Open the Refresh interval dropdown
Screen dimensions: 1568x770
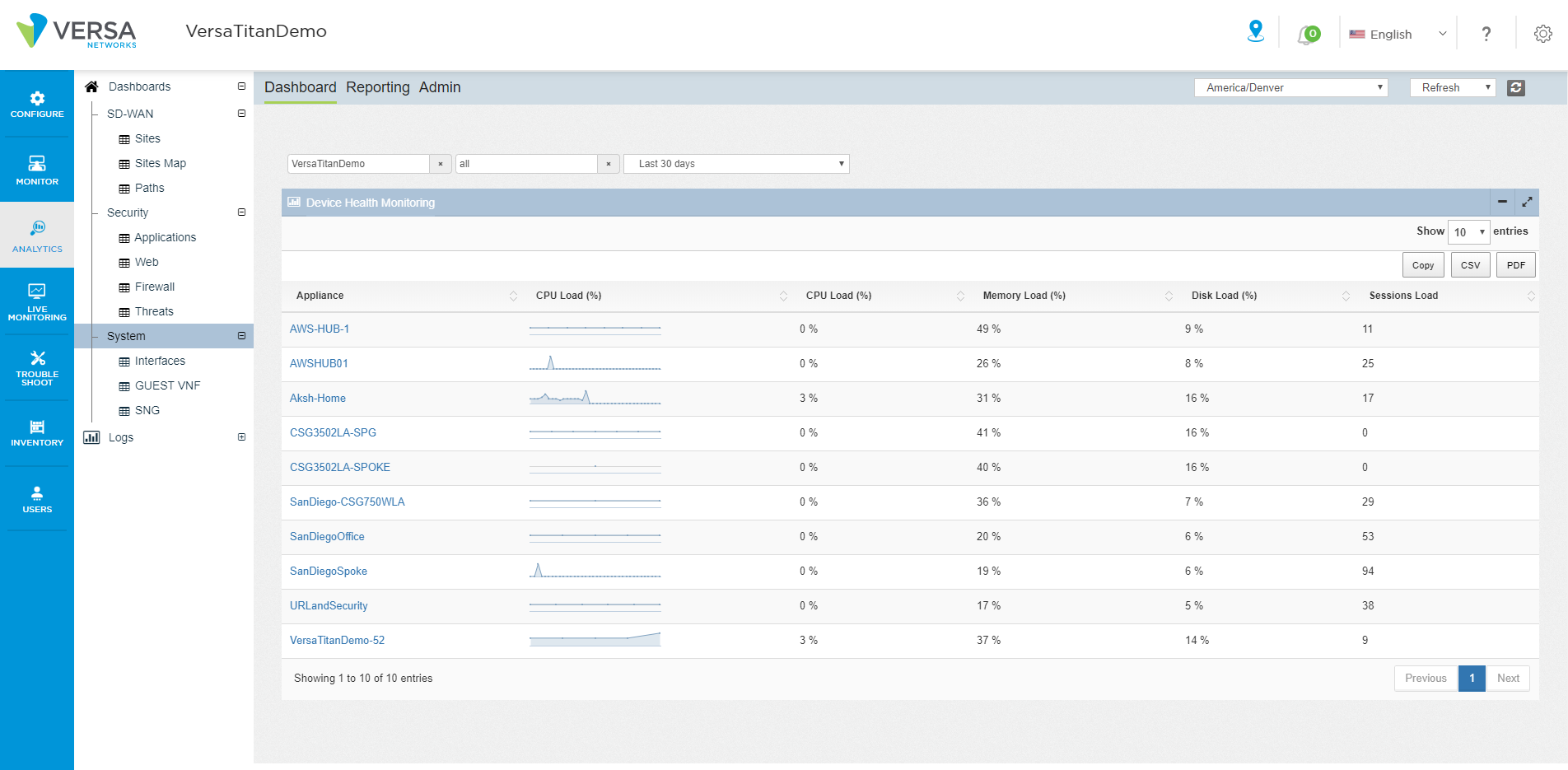pos(1453,87)
